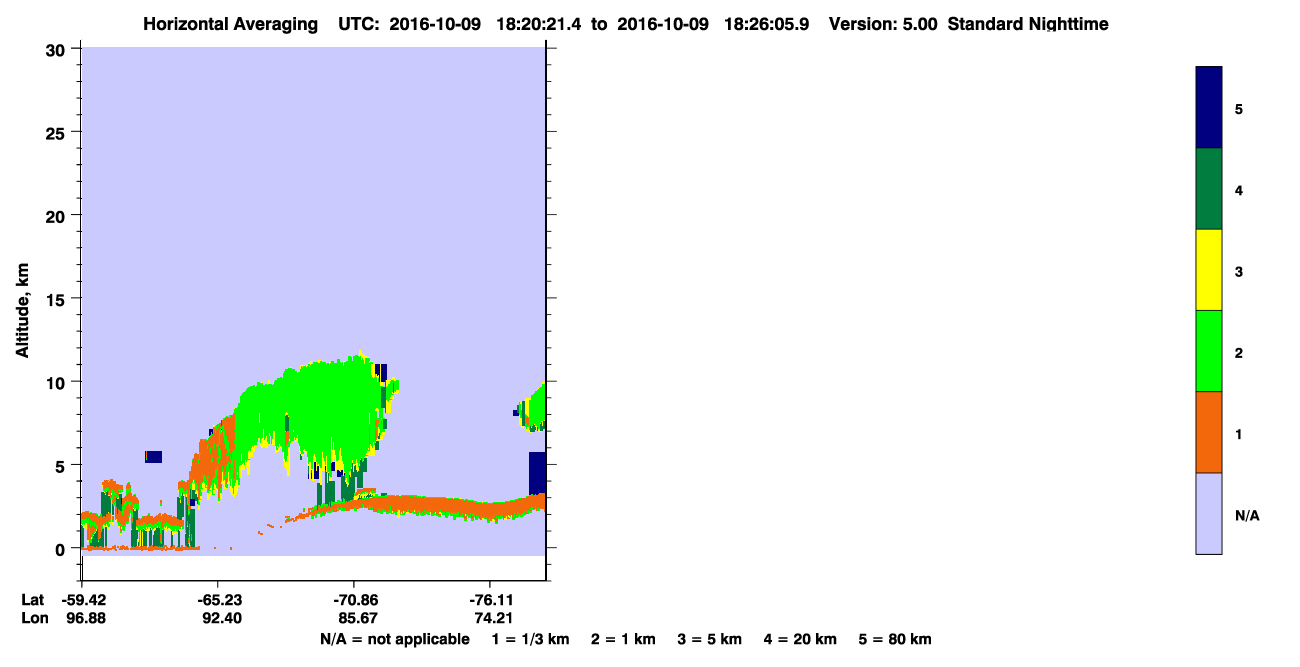
Task: Click the lavender N/A colorbar segment
Action: (1208, 513)
